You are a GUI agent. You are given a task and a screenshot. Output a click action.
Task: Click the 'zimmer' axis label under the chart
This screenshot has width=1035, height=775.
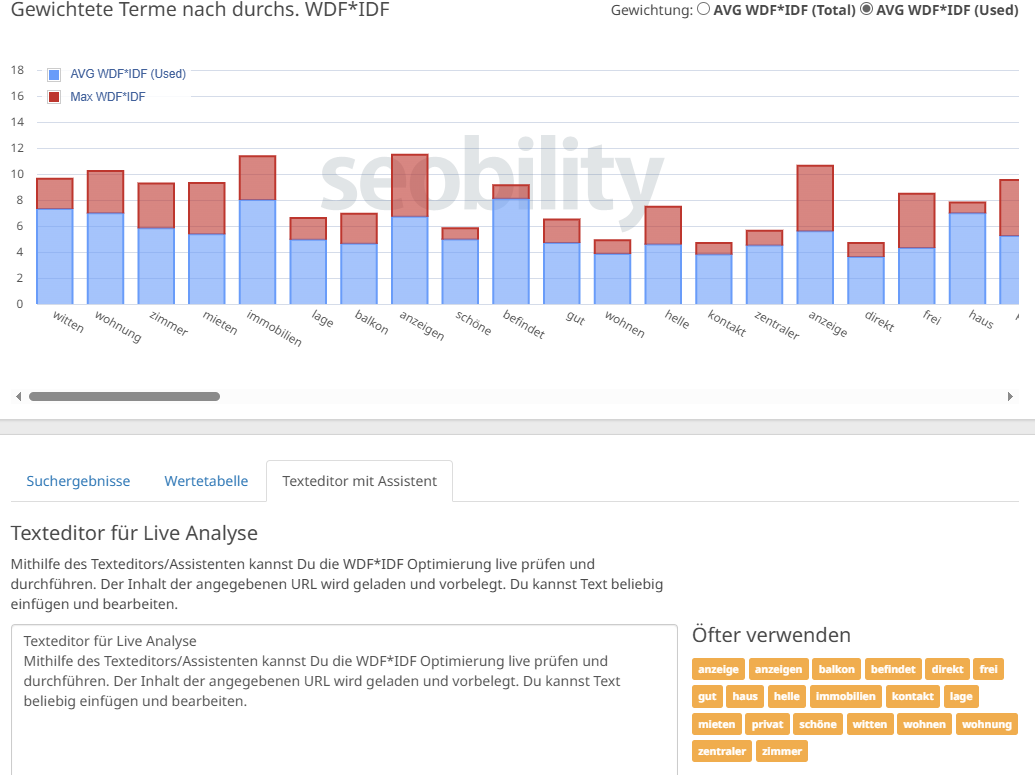169,323
